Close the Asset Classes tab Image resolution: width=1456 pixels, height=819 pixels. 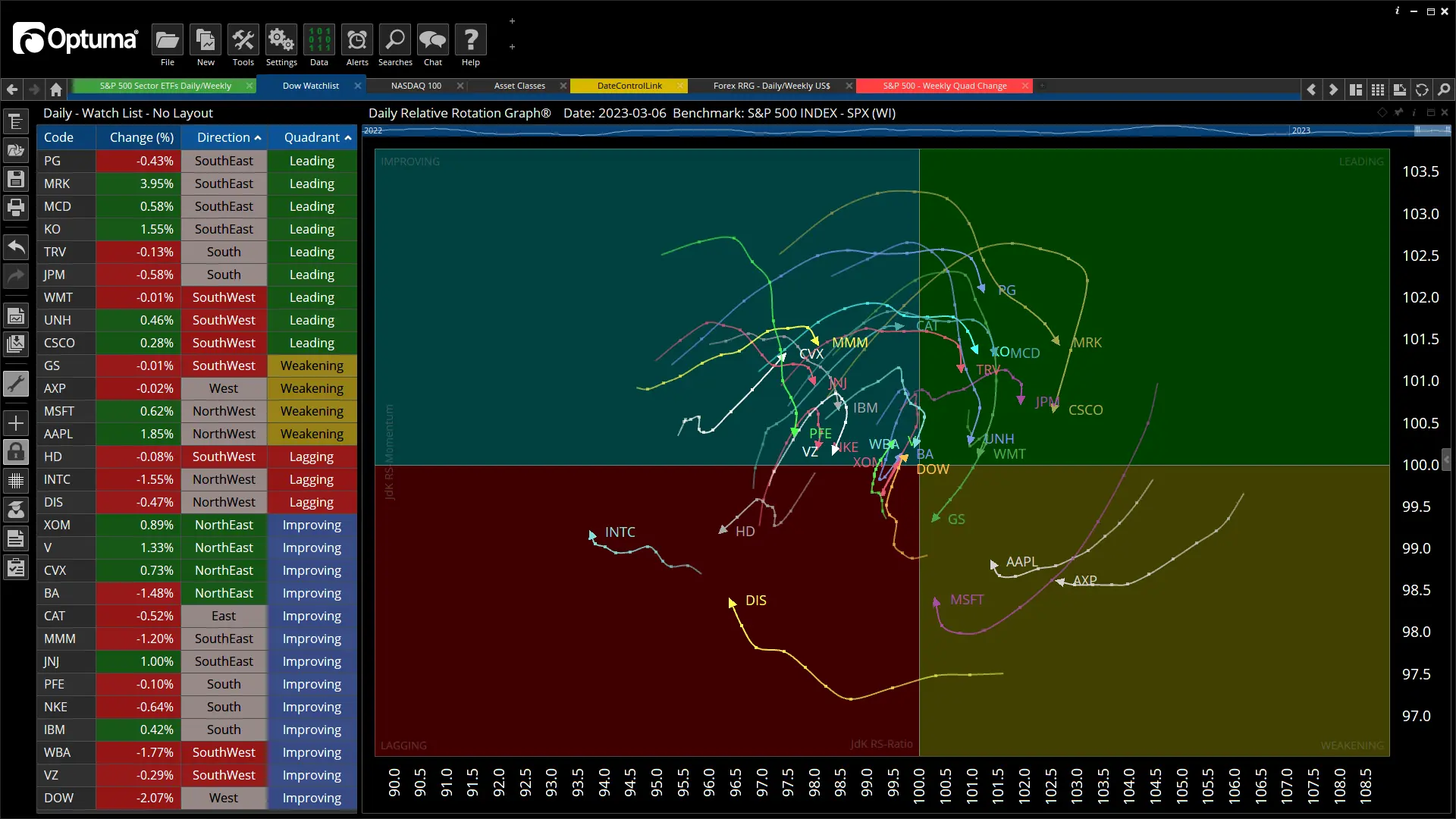tap(563, 86)
